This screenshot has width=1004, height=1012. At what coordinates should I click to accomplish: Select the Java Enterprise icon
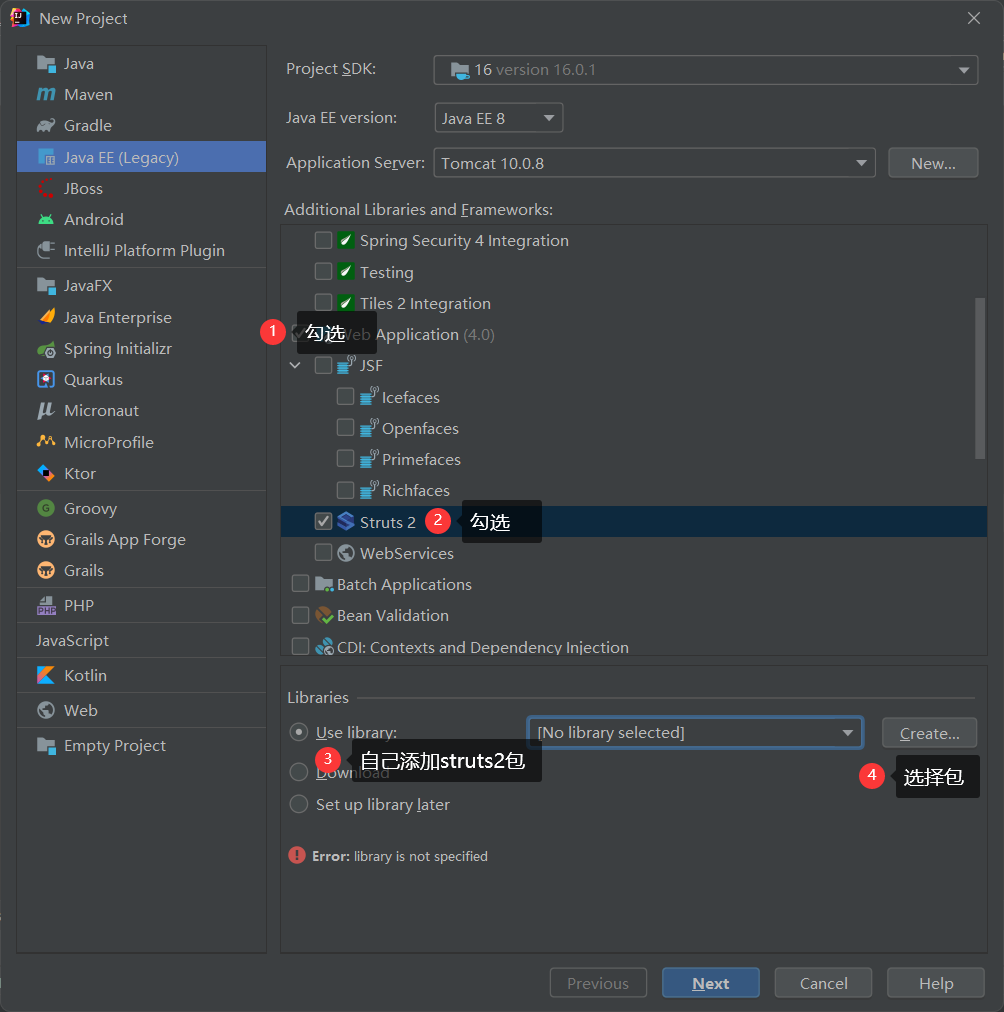tap(46, 317)
